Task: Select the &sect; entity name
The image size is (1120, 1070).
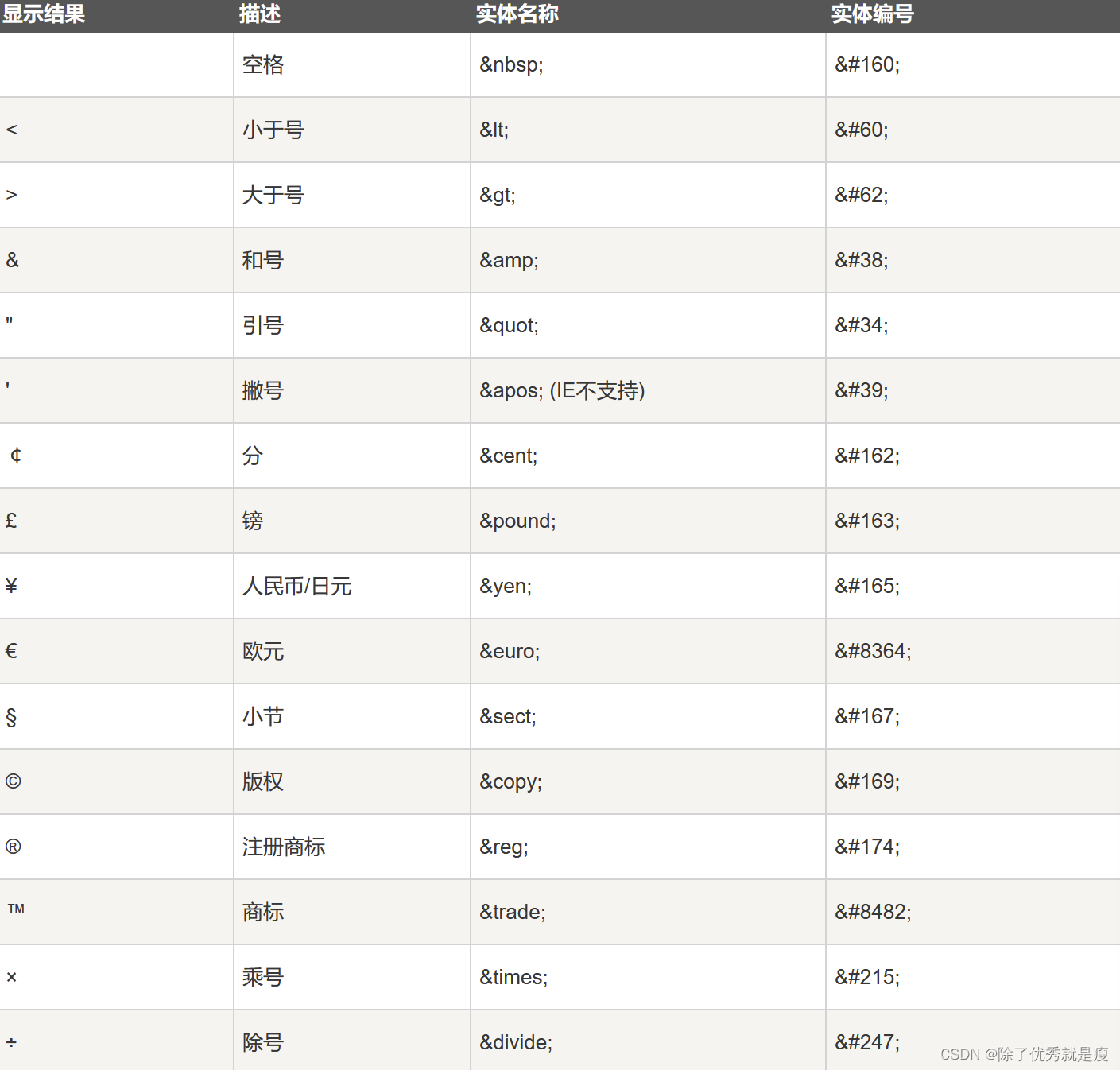Action: 508,716
